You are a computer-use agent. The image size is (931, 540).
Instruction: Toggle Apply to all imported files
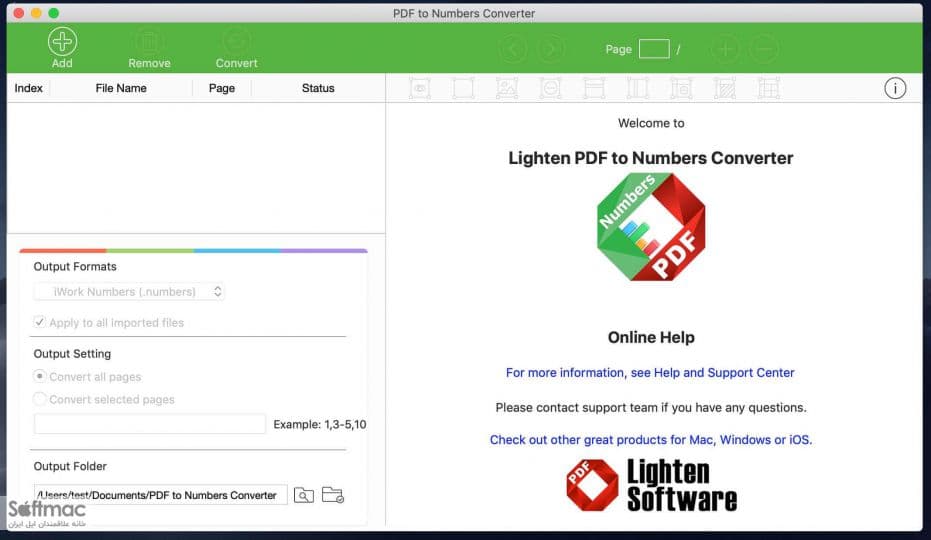click(39, 322)
